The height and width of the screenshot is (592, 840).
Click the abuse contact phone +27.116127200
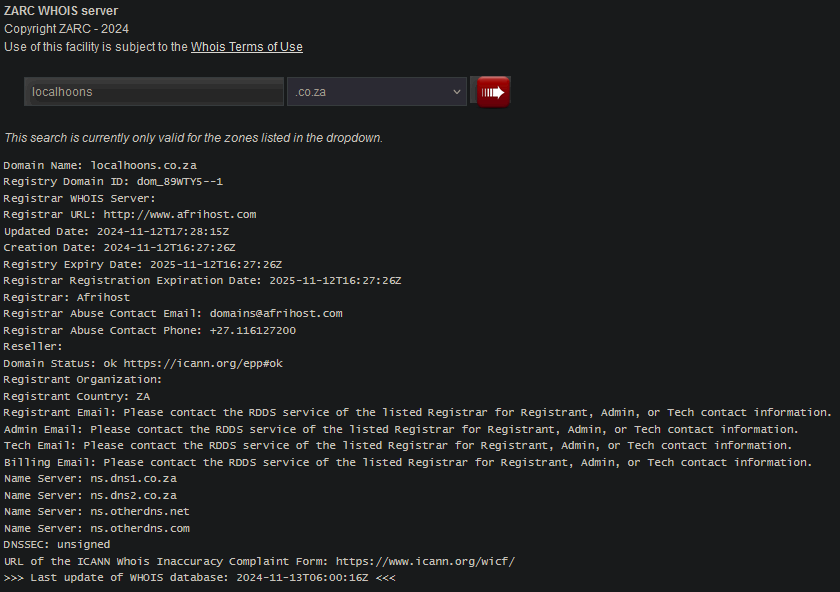pos(252,330)
